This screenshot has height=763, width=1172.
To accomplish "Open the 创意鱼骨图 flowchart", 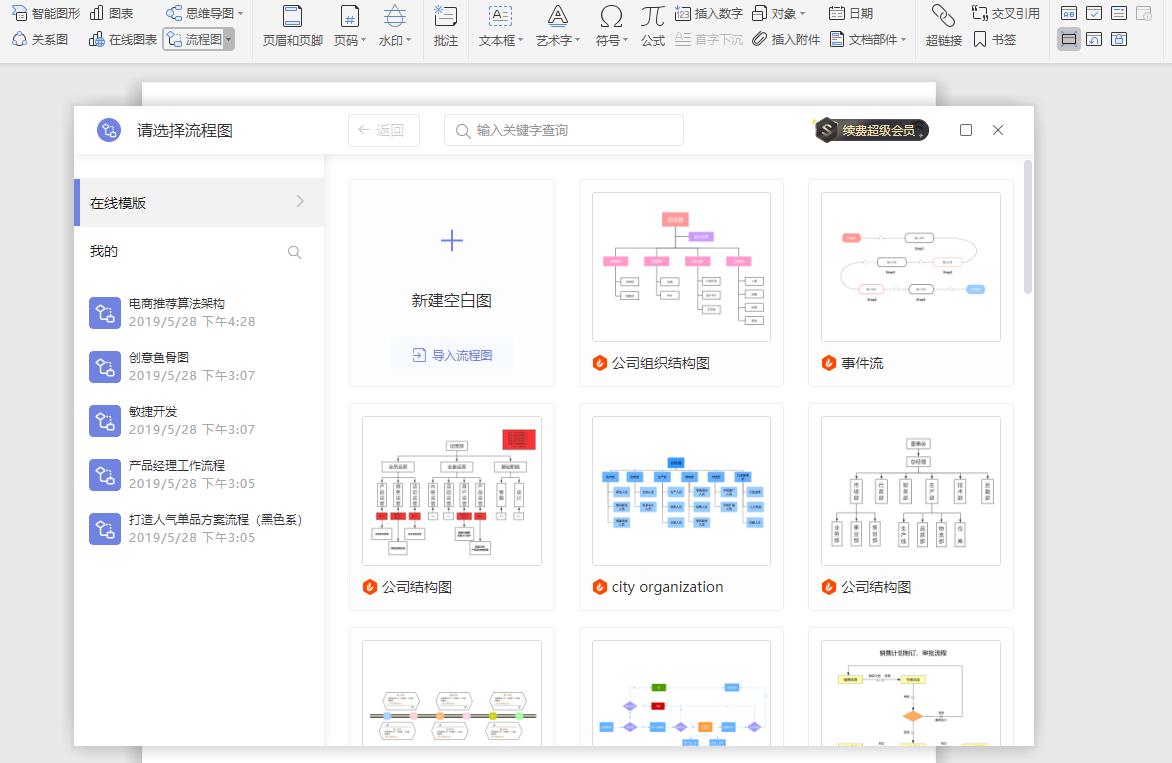I will coord(197,366).
